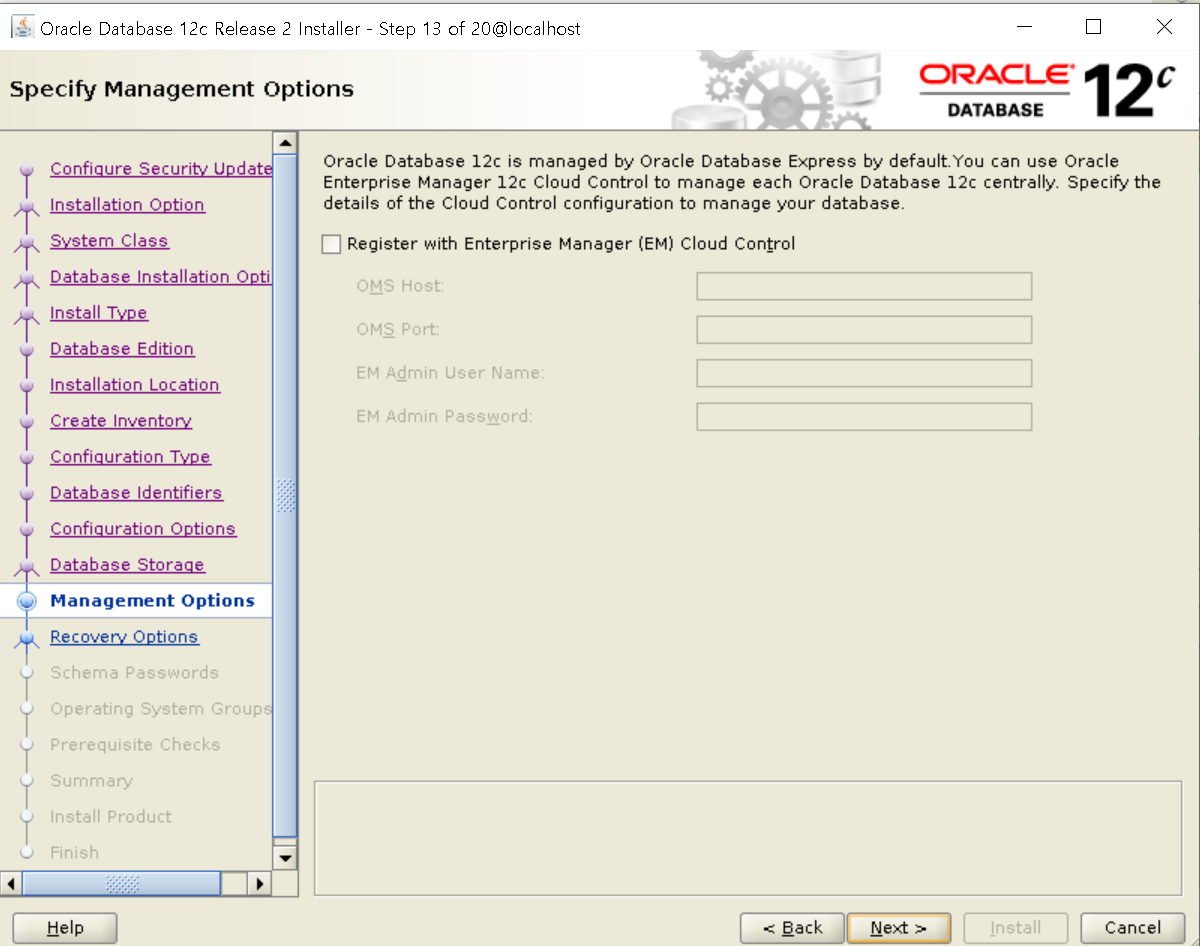Click the EM Admin Password field

(864, 417)
